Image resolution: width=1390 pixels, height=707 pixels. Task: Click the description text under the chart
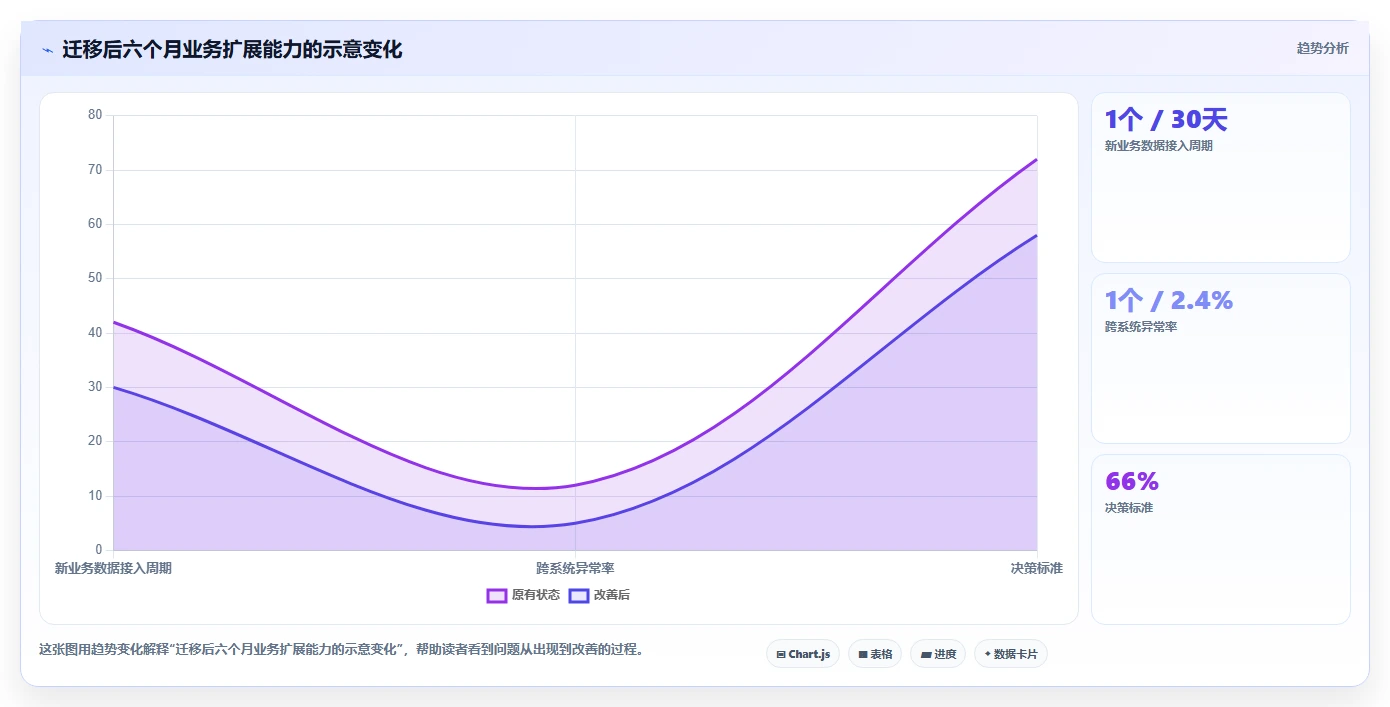pos(342,649)
